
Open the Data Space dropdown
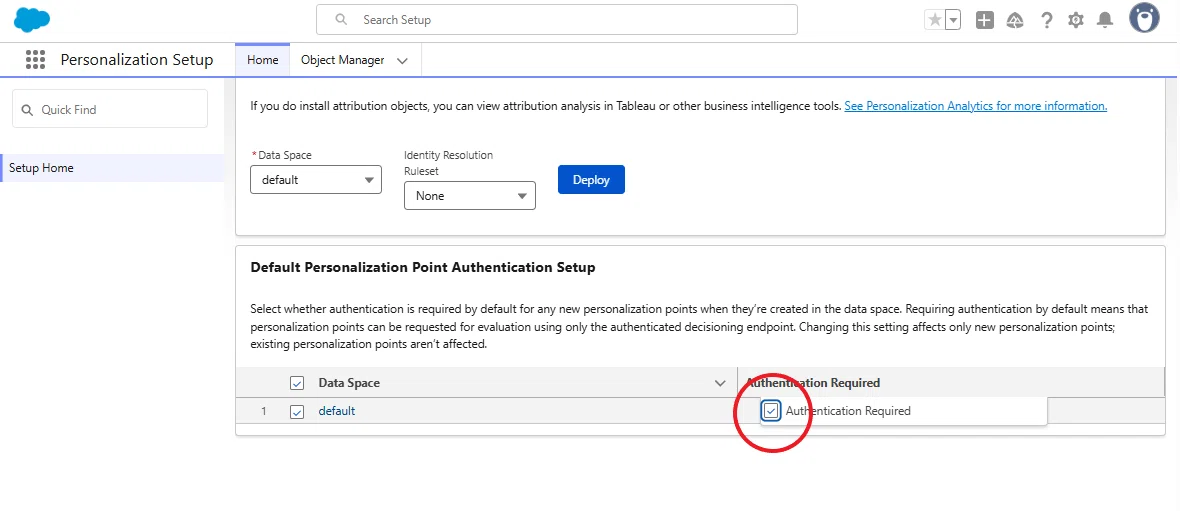(x=316, y=180)
